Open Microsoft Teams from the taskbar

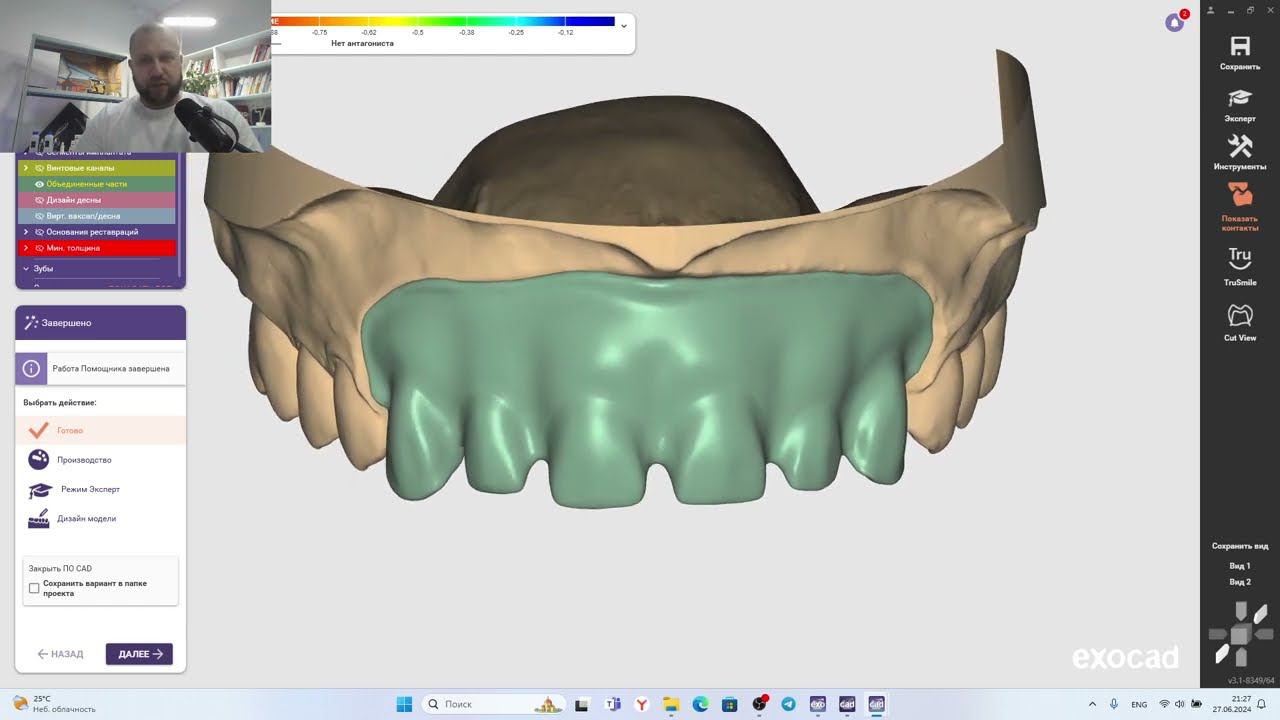(x=614, y=704)
